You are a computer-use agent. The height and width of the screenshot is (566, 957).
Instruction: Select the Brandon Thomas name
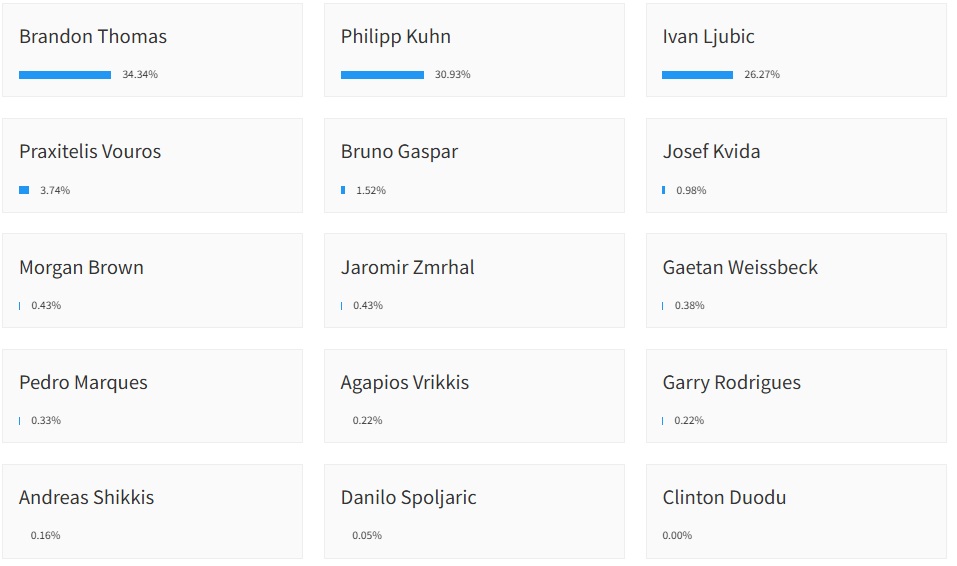pyautogui.click(x=93, y=37)
